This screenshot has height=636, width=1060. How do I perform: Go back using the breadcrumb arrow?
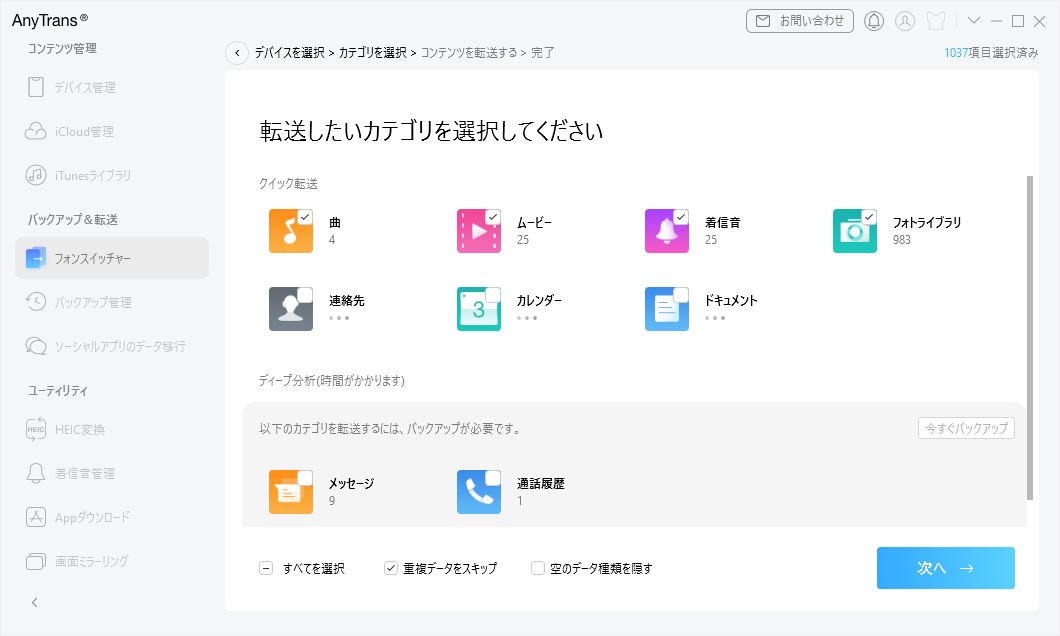tap(237, 53)
